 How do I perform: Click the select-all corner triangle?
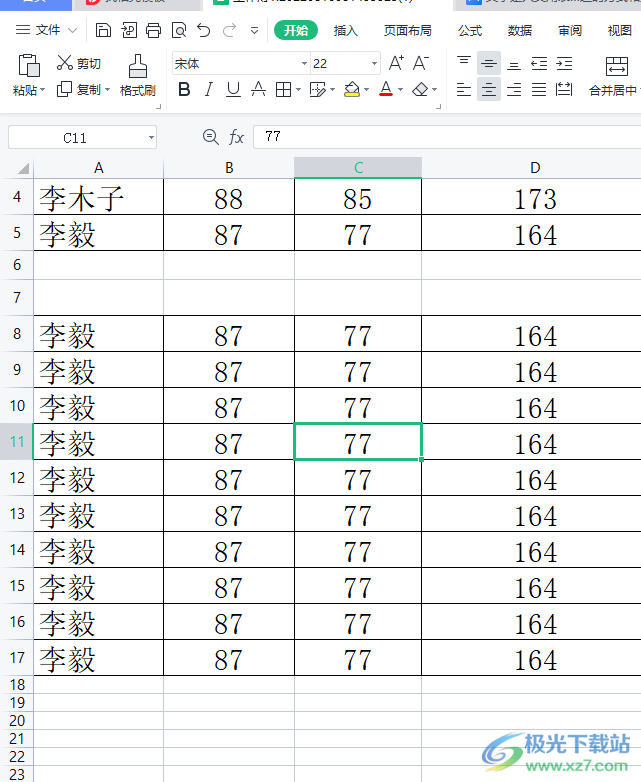[x=23, y=169]
